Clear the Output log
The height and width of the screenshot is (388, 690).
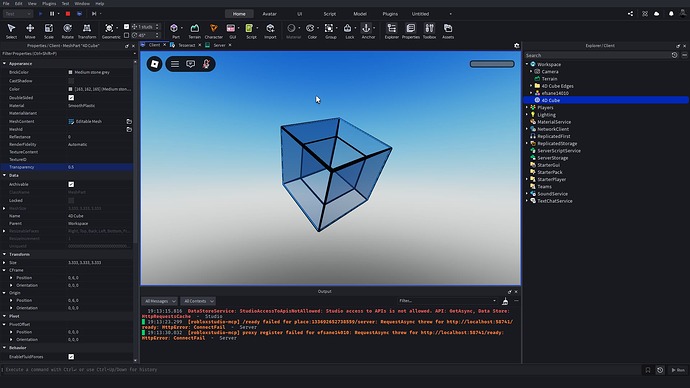505,301
